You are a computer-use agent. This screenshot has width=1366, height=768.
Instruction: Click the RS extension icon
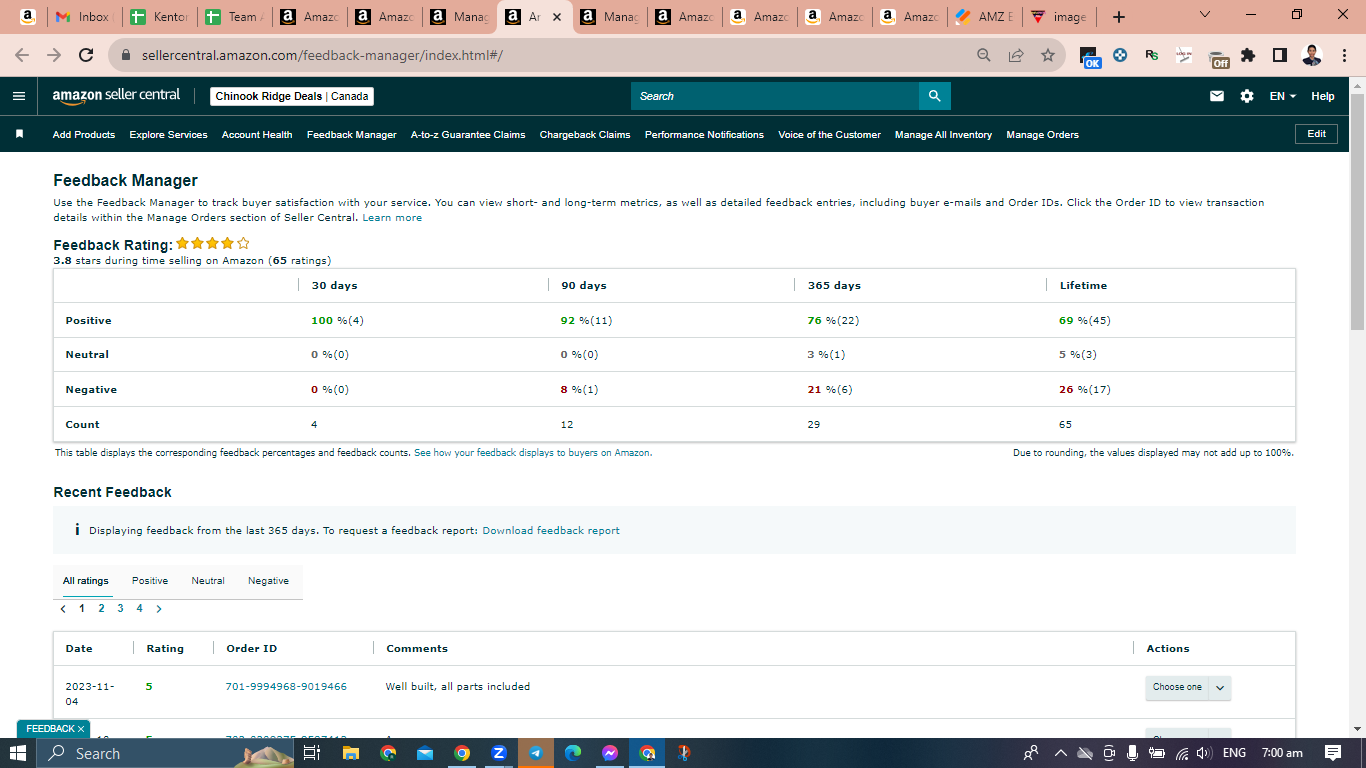pos(1152,55)
